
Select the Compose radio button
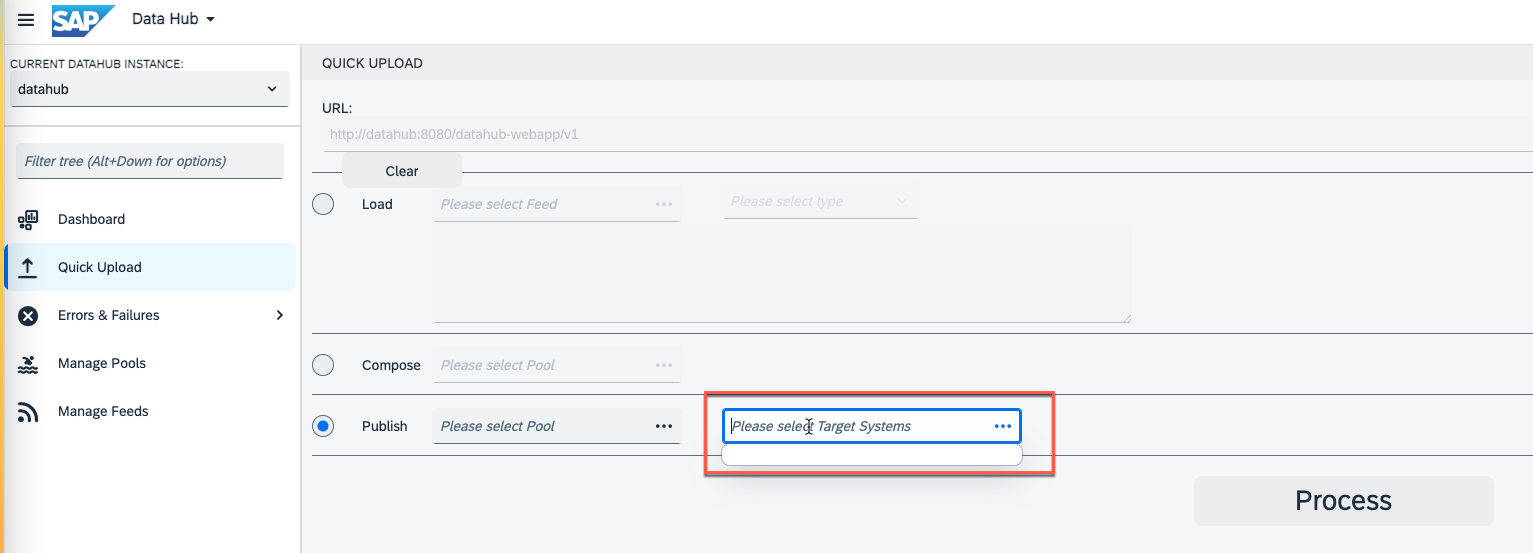323,365
